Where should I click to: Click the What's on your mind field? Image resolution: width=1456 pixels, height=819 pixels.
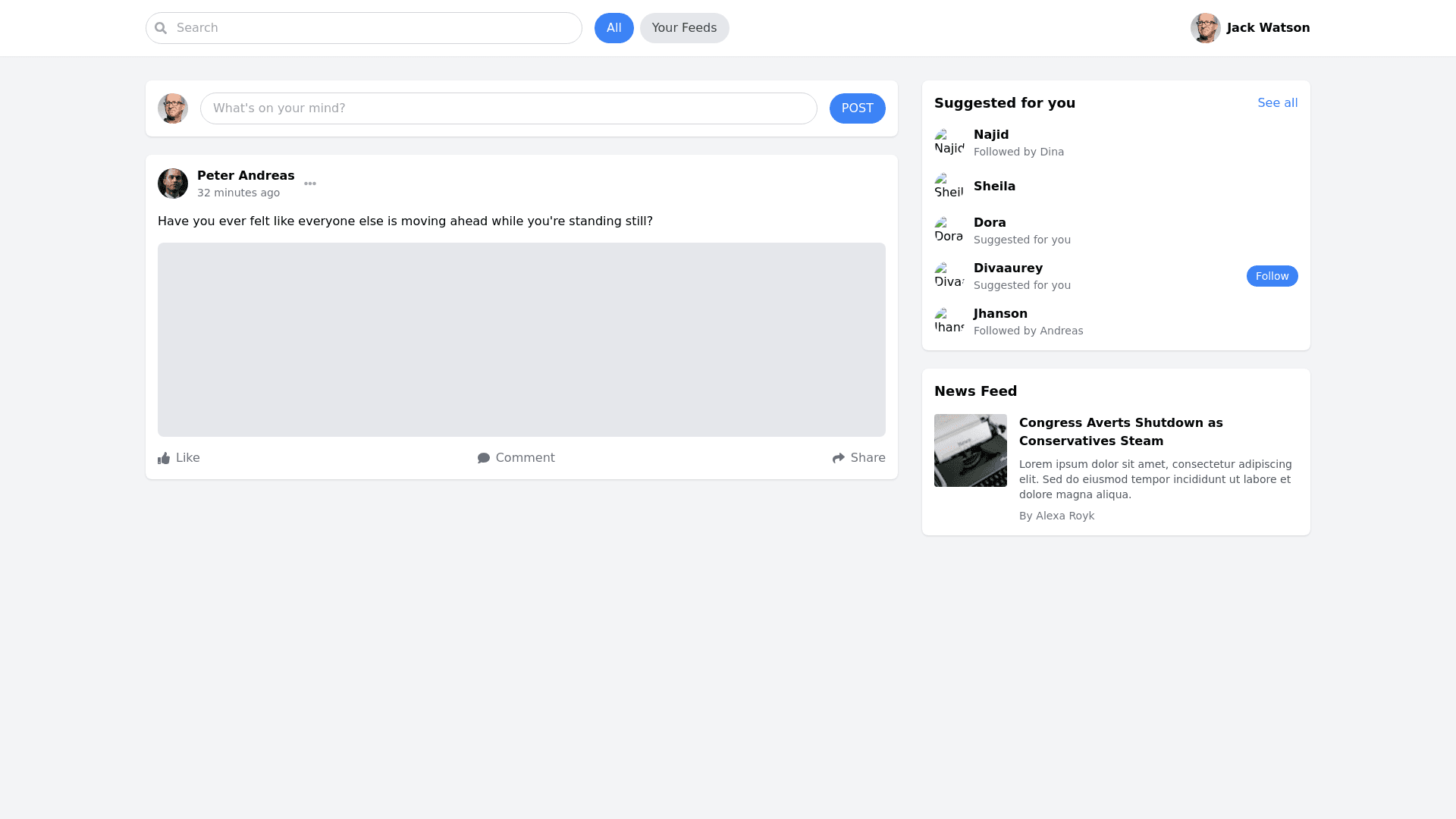click(508, 108)
